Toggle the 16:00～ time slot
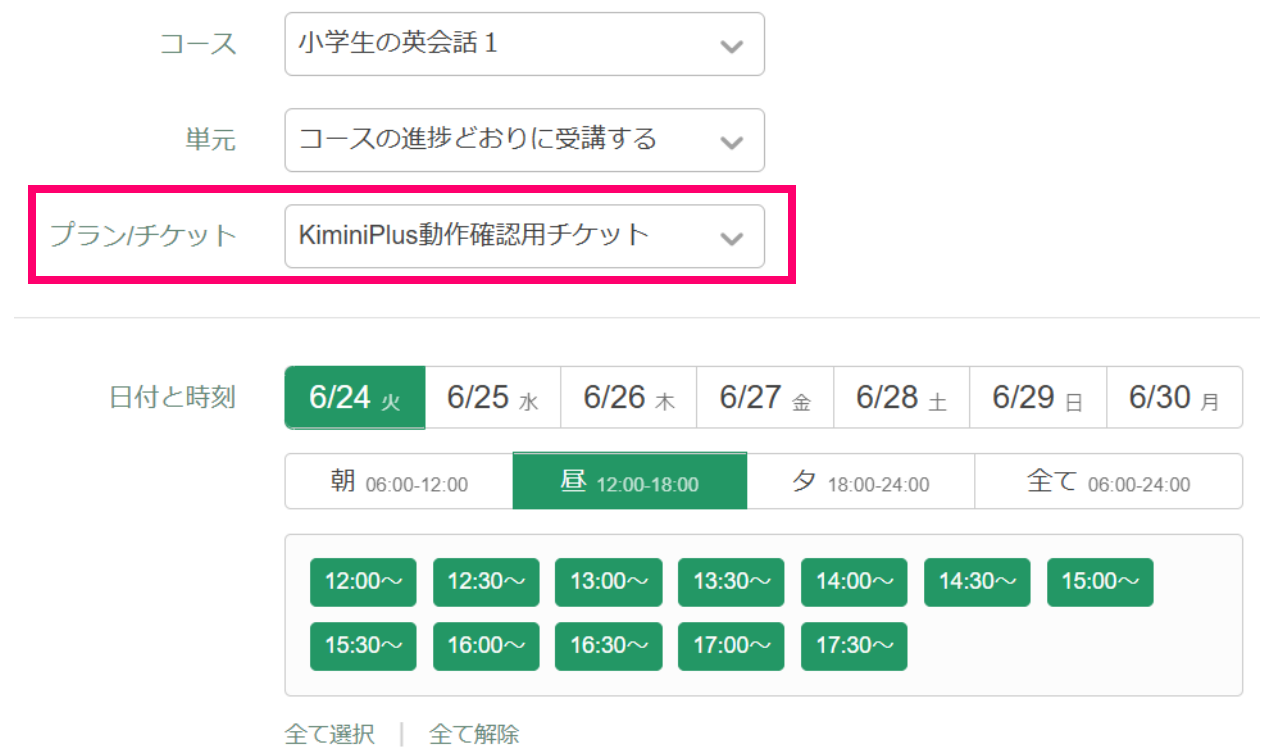The width and height of the screenshot is (1282, 756). click(x=486, y=646)
